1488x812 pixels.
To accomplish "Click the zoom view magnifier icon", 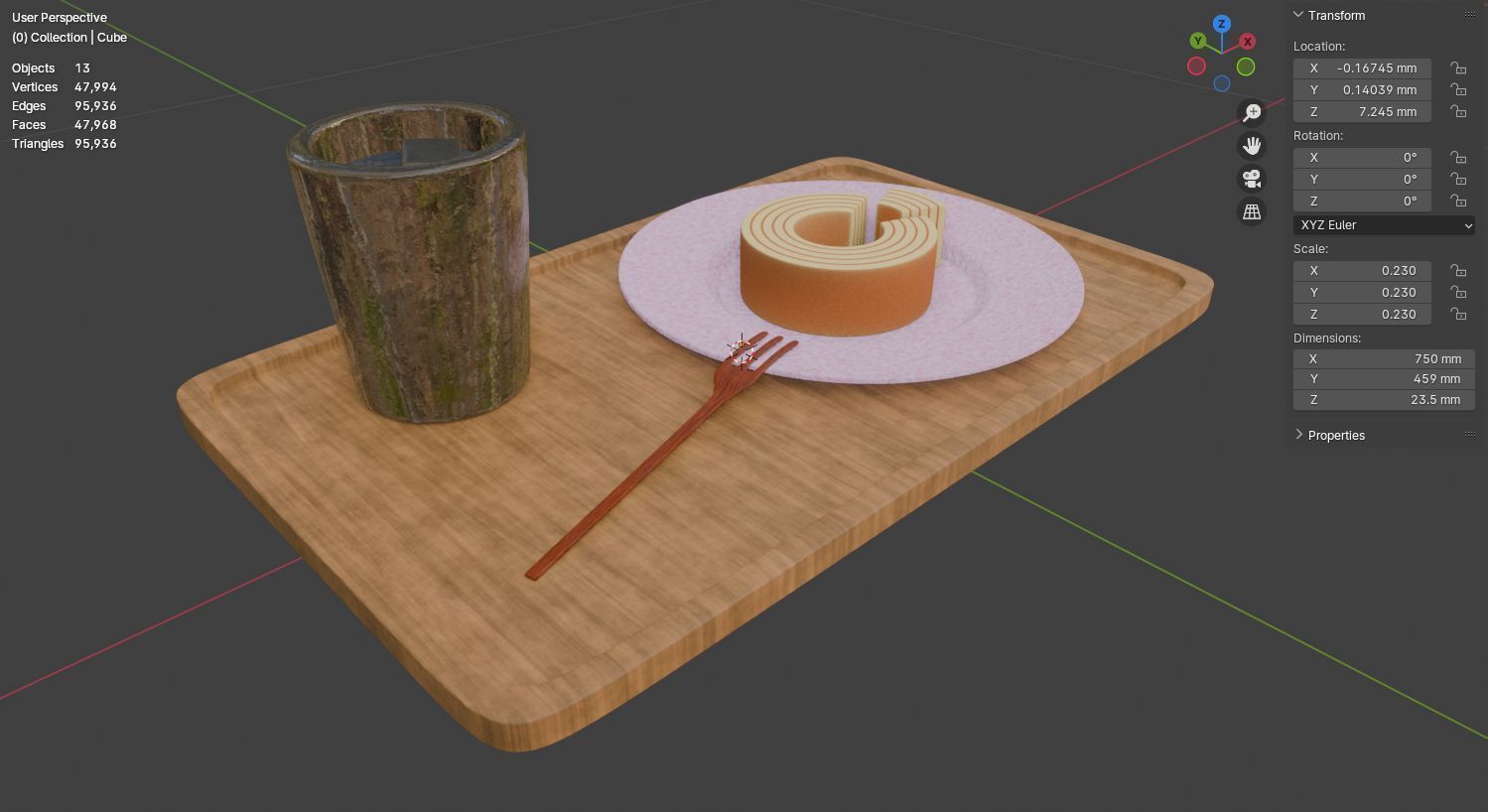I will pyautogui.click(x=1252, y=112).
